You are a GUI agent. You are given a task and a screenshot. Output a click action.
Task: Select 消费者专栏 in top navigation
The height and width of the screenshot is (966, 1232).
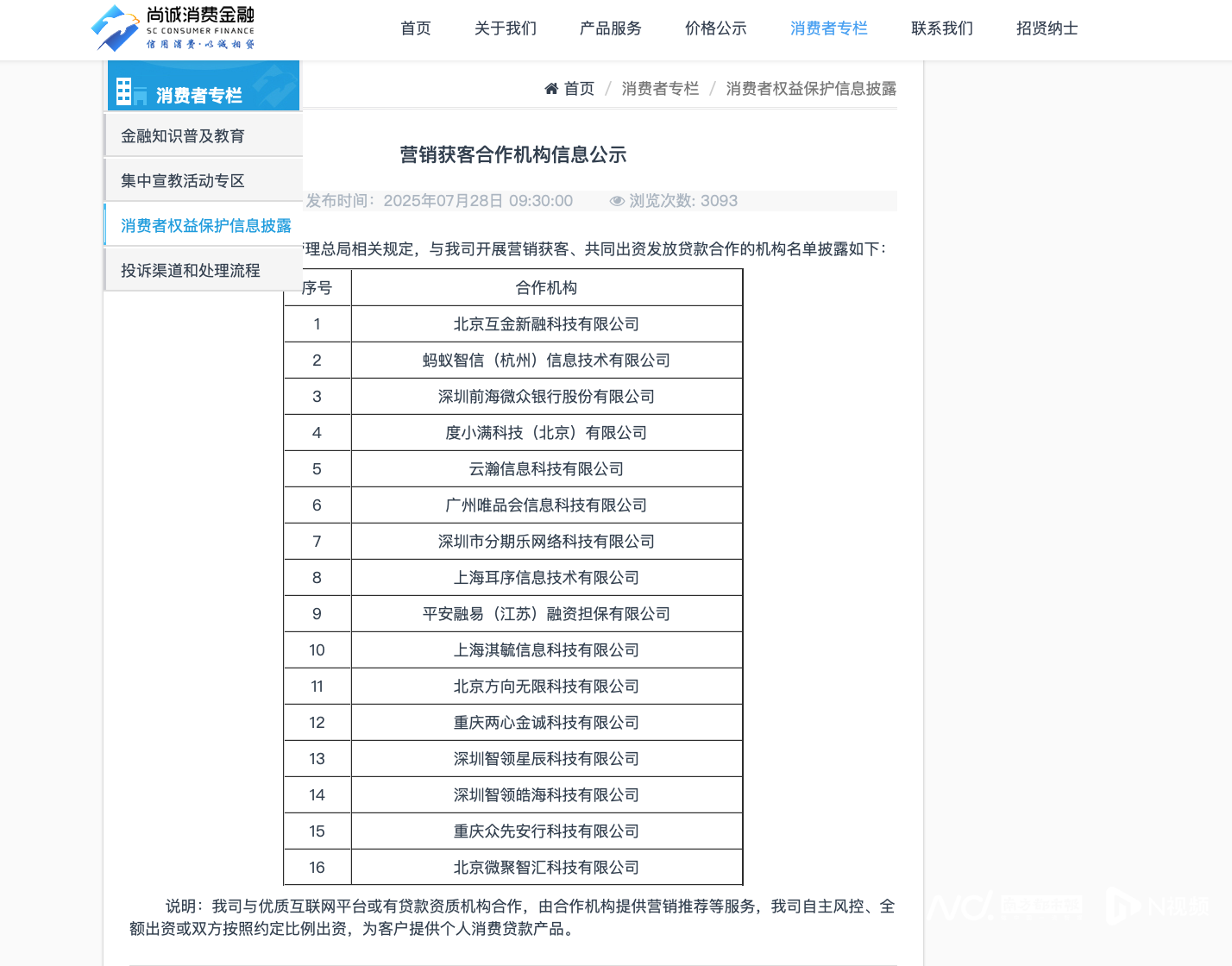tap(829, 28)
